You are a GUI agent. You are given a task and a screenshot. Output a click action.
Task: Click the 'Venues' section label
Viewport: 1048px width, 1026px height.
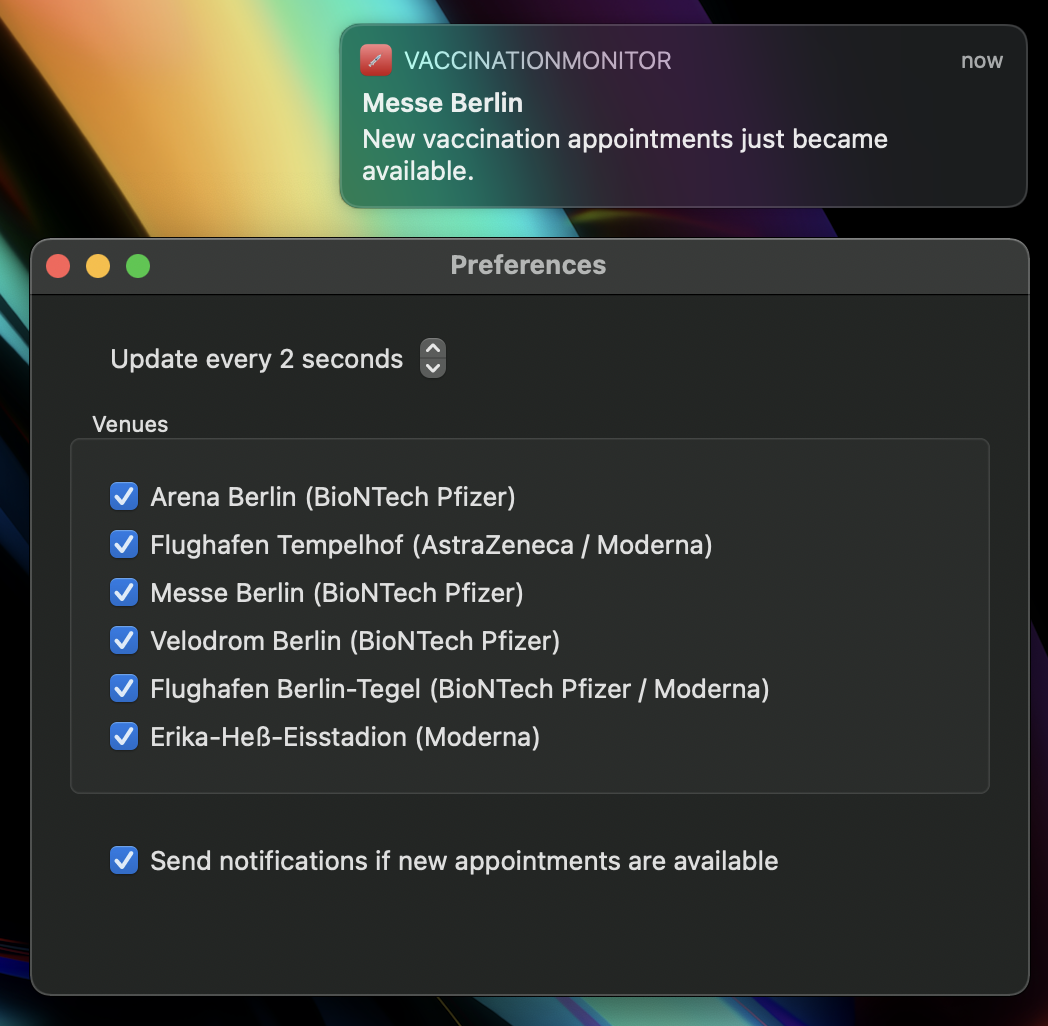point(130,424)
